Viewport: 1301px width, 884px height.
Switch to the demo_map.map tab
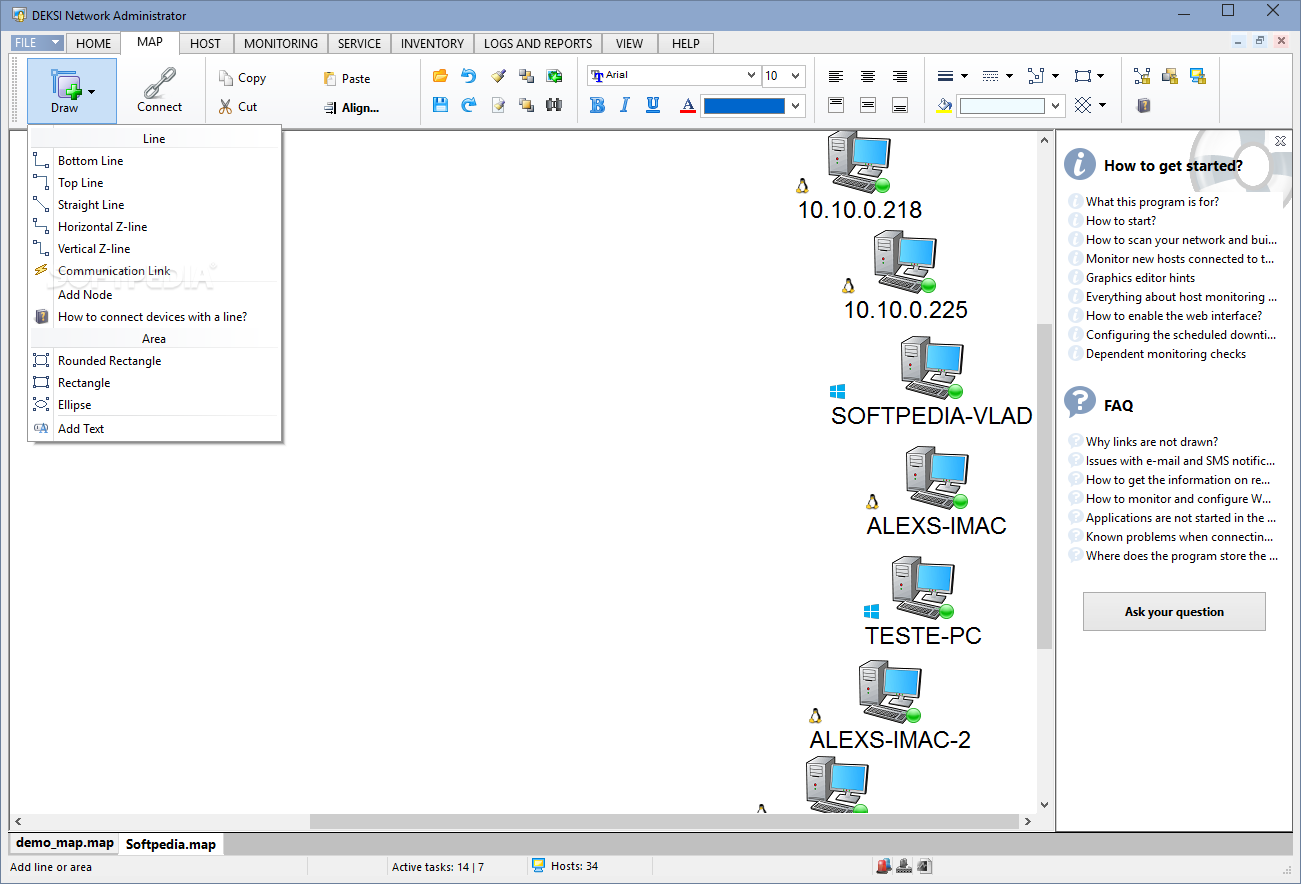pos(64,843)
